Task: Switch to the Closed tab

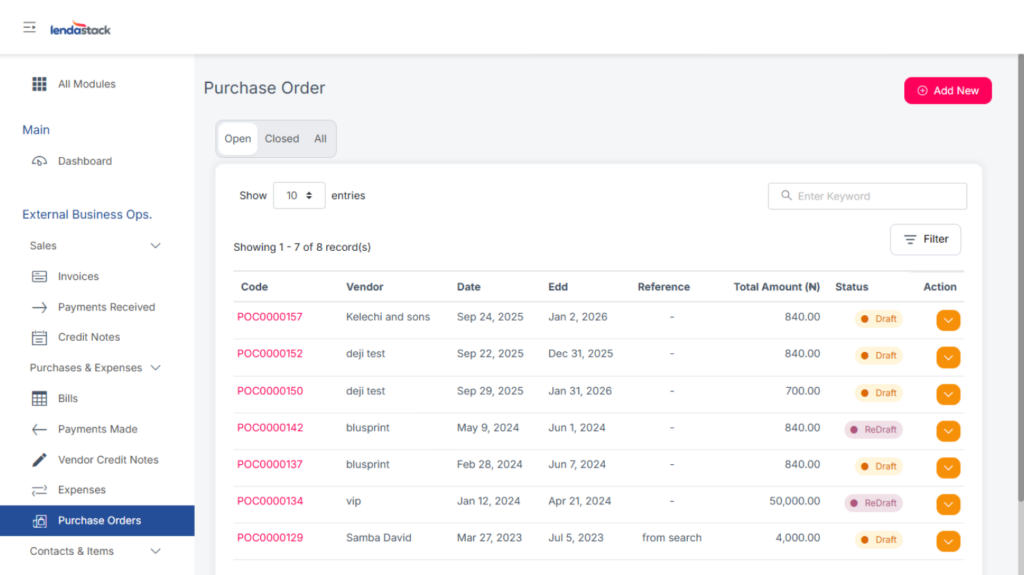Action: pos(282,139)
